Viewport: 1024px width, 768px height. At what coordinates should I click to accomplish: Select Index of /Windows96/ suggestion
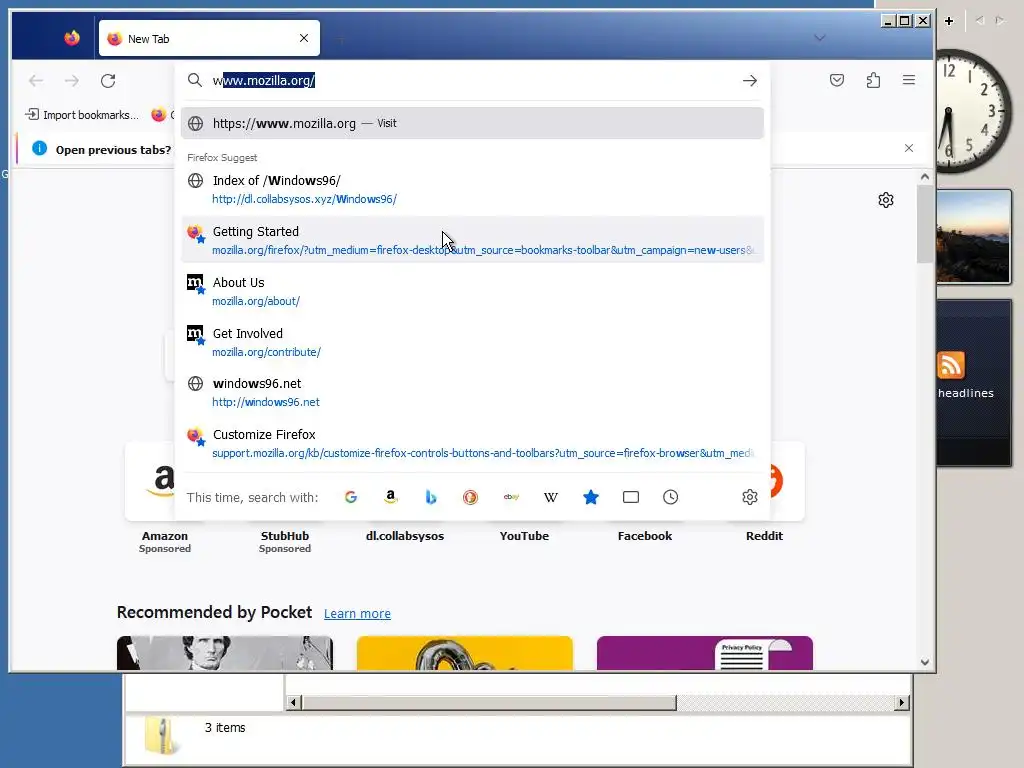pos(472,189)
